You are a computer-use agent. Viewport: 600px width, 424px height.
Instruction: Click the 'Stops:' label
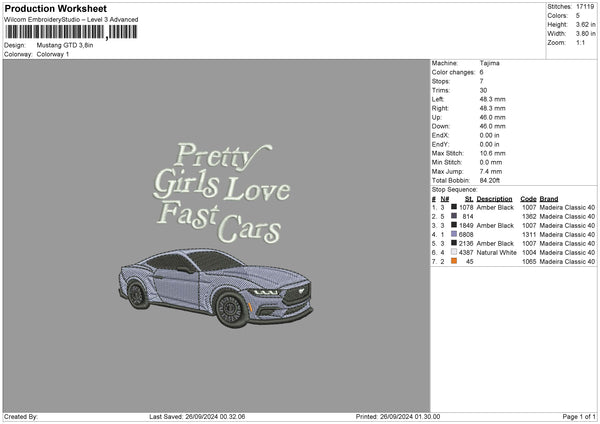coord(441,81)
